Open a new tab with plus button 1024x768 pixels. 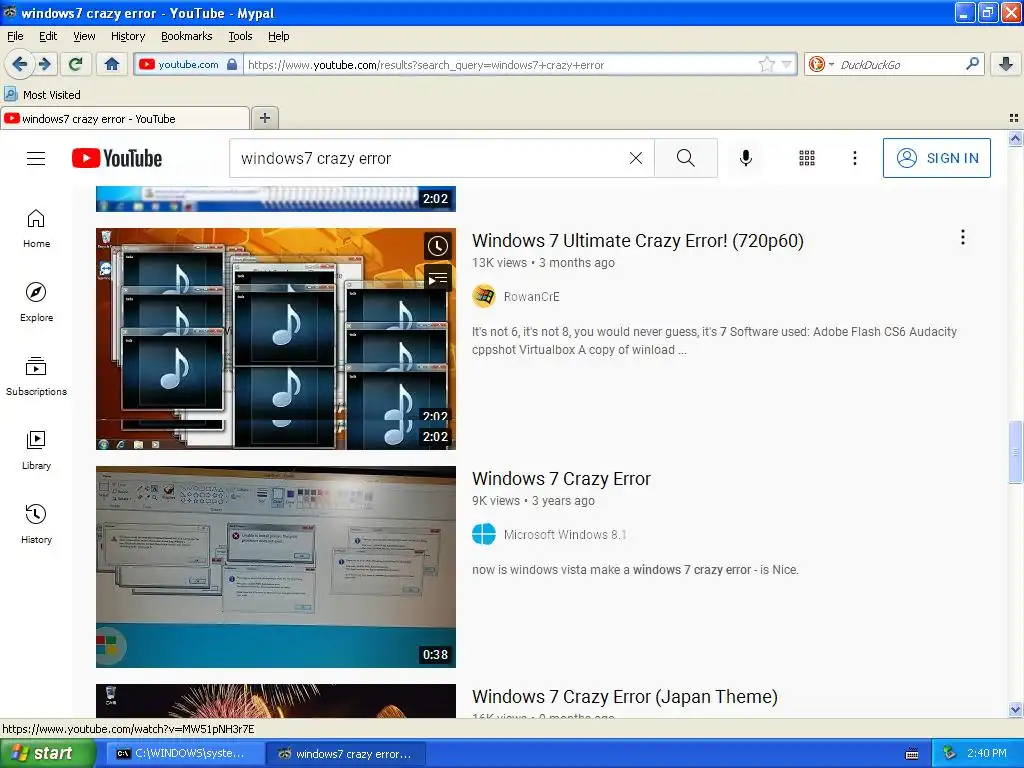[264, 118]
